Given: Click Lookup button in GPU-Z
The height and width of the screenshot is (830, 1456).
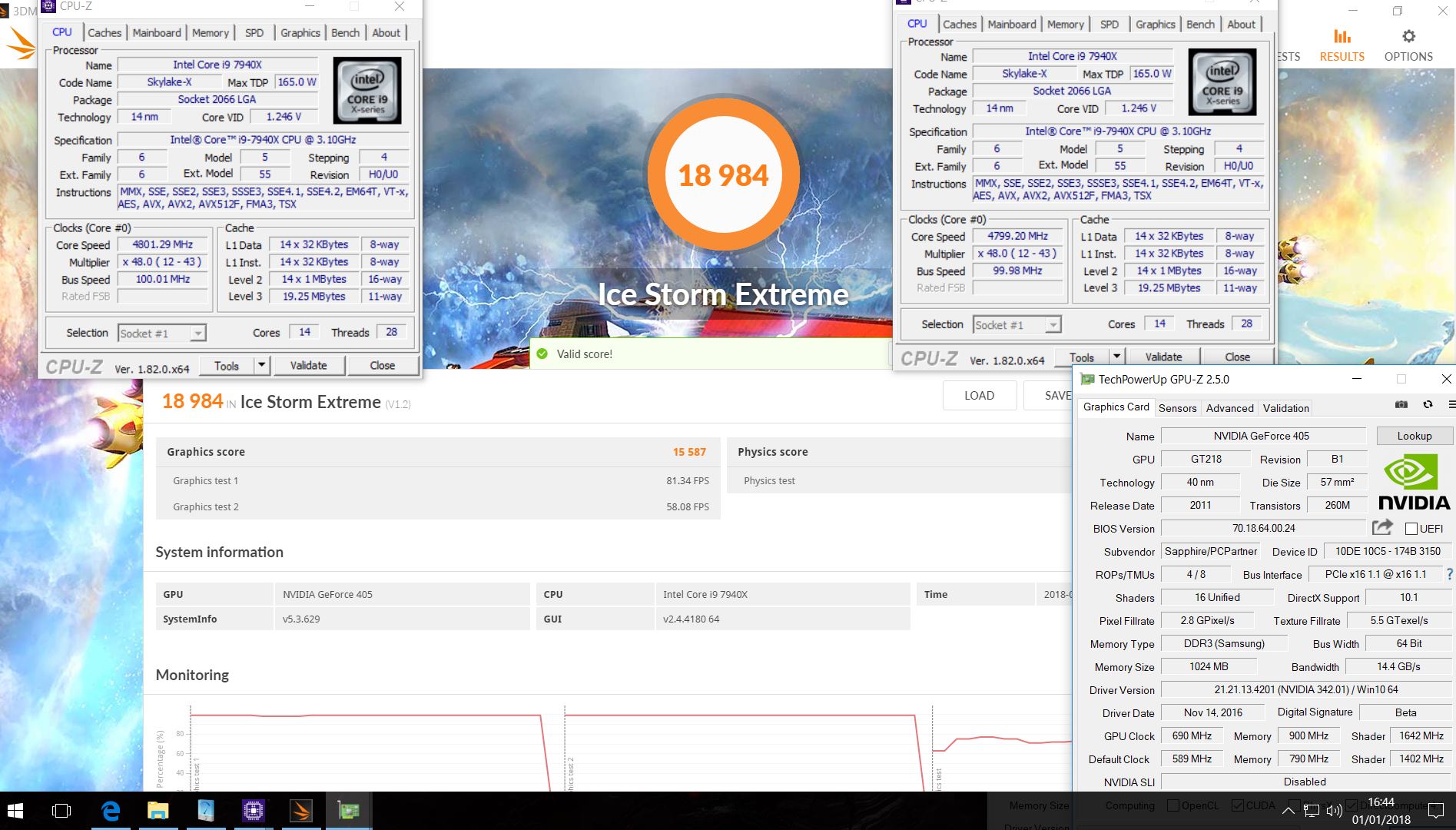Looking at the screenshot, I should click(1415, 436).
